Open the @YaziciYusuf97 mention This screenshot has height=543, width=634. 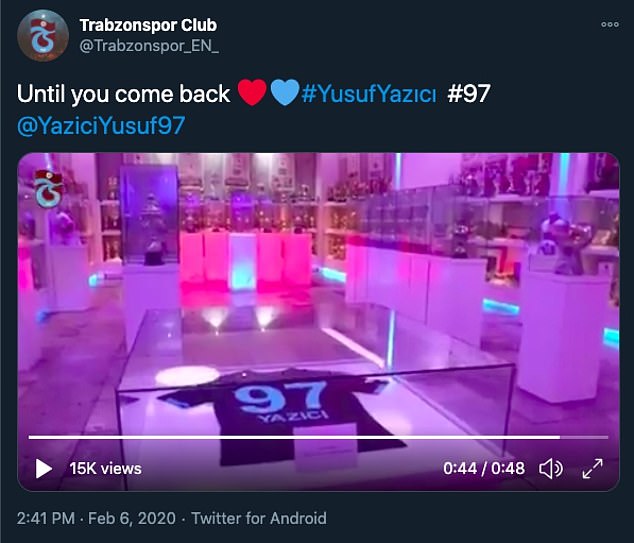pyautogui.click(x=101, y=125)
